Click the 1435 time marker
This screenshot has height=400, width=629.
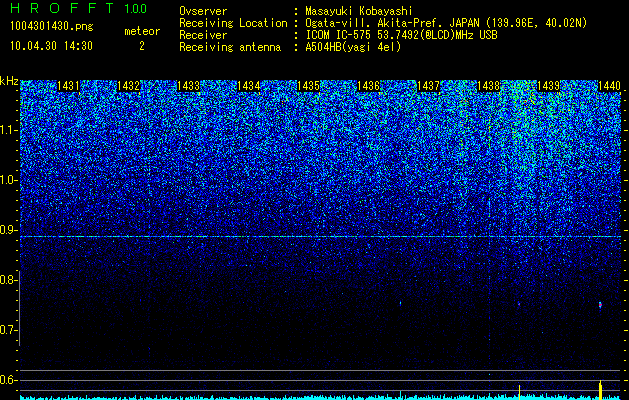click(x=308, y=86)
